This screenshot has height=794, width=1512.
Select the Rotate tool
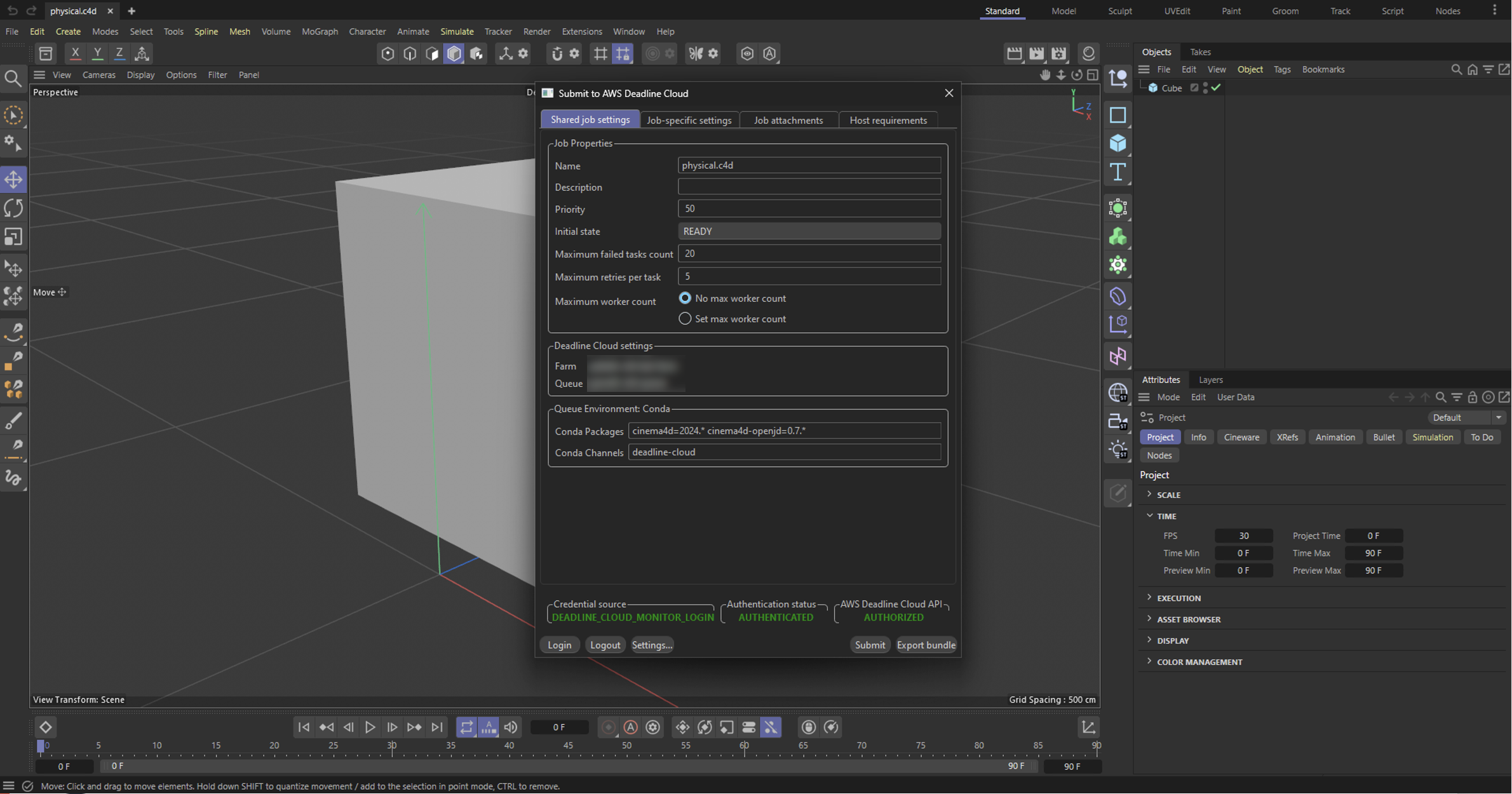pyautogui.click(x=13, y=208)
